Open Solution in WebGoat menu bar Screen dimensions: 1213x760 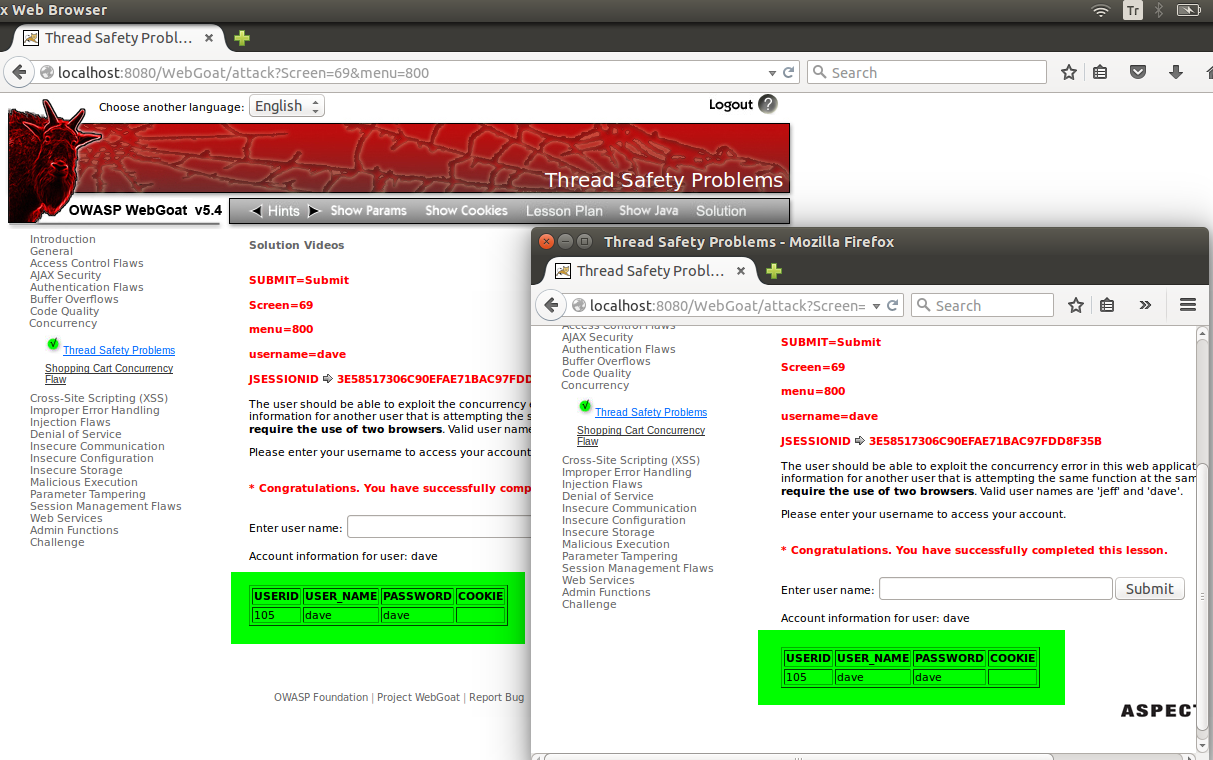(721, 211)
